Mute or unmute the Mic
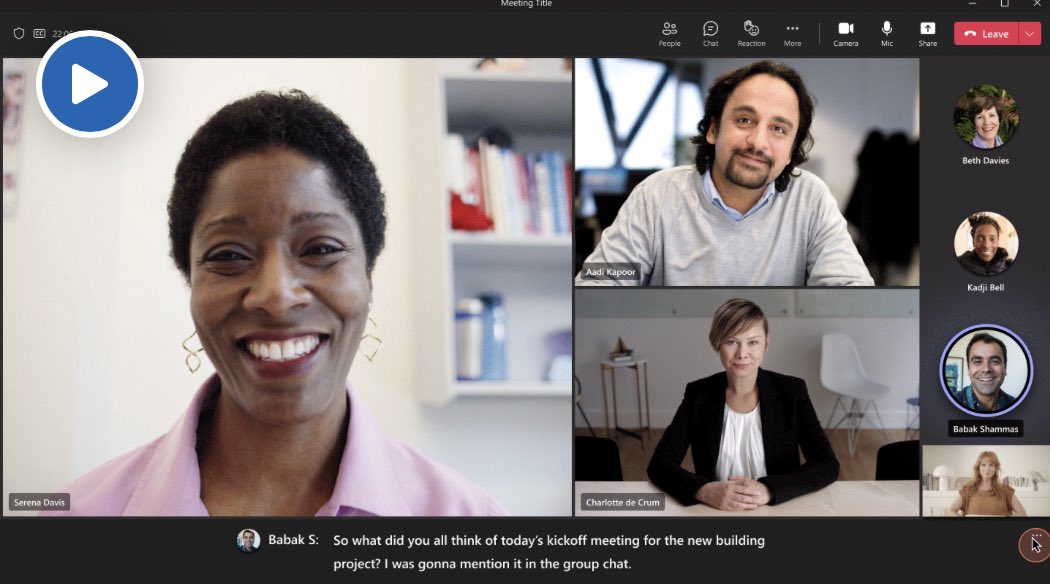Screen dimensions: 1050x584 [887, 34]
